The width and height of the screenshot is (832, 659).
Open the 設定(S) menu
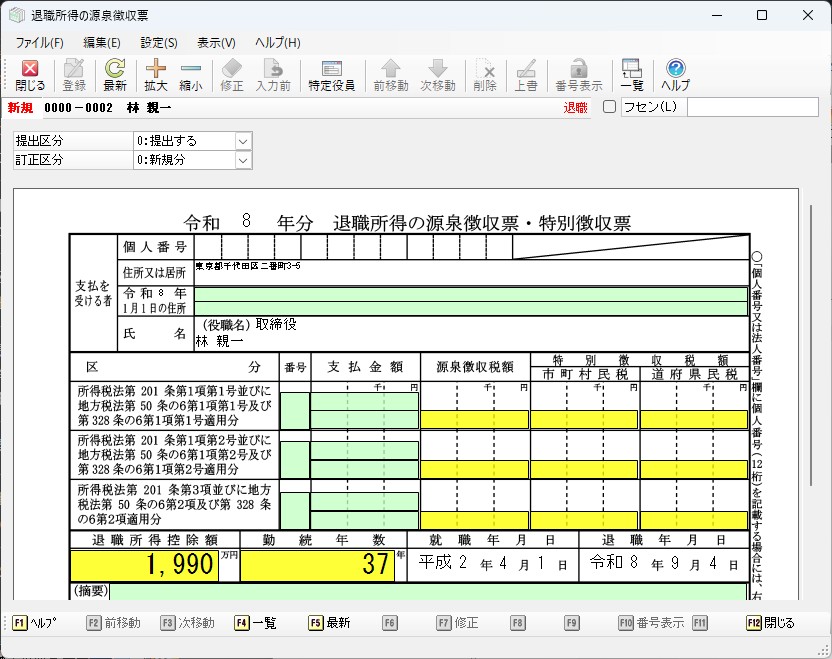(x=159, y=42)
